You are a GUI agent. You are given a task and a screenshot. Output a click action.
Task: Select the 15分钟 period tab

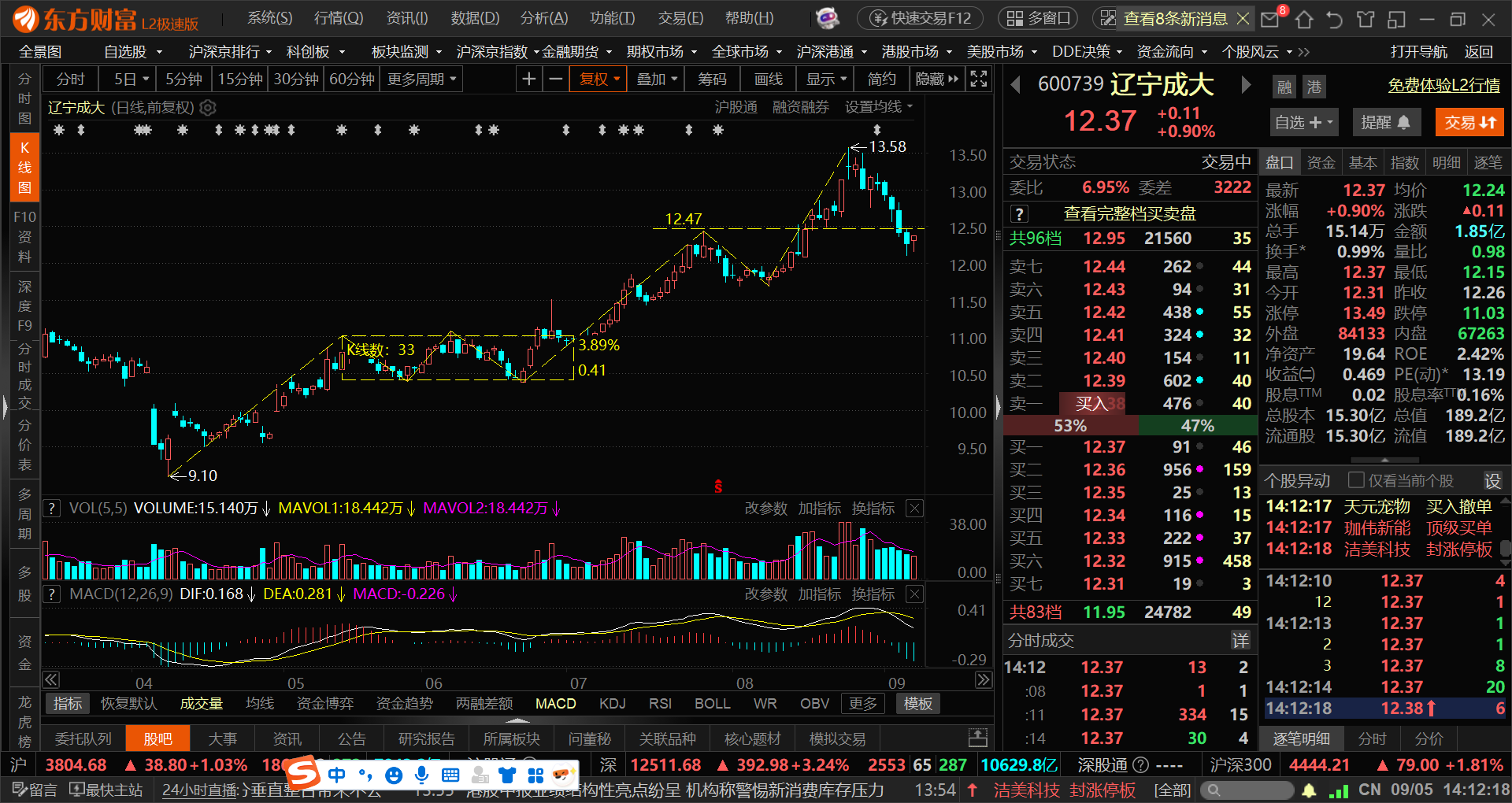(240, 79)
